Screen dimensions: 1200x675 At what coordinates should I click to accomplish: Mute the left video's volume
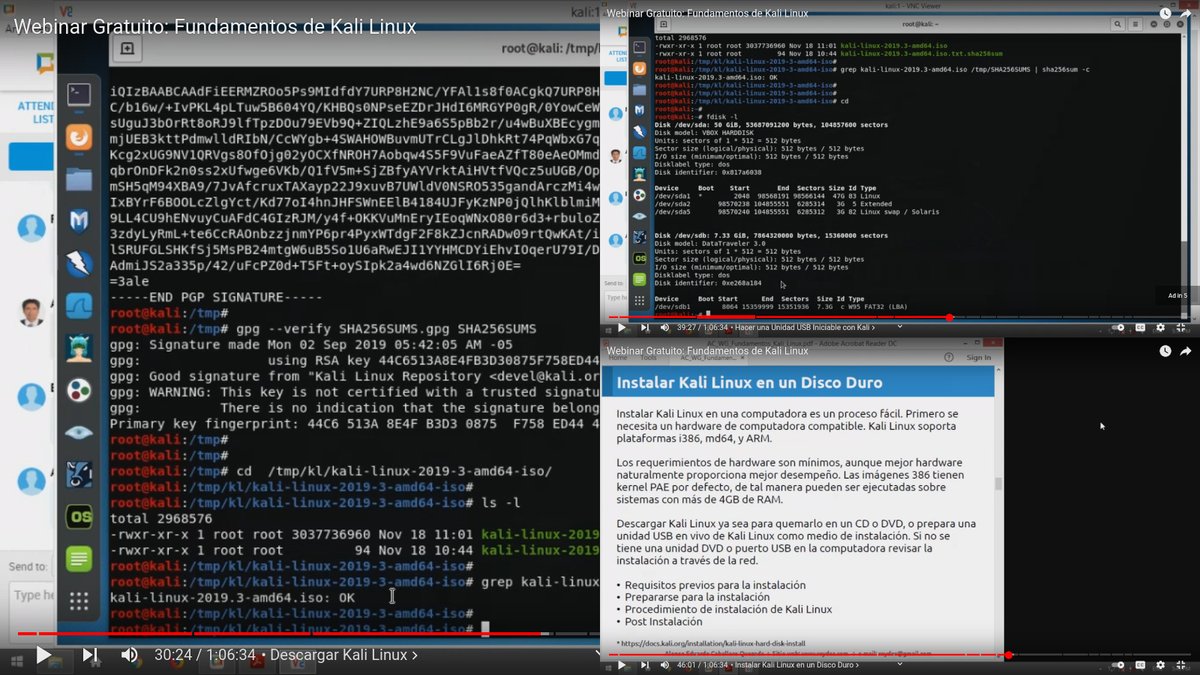130,655
